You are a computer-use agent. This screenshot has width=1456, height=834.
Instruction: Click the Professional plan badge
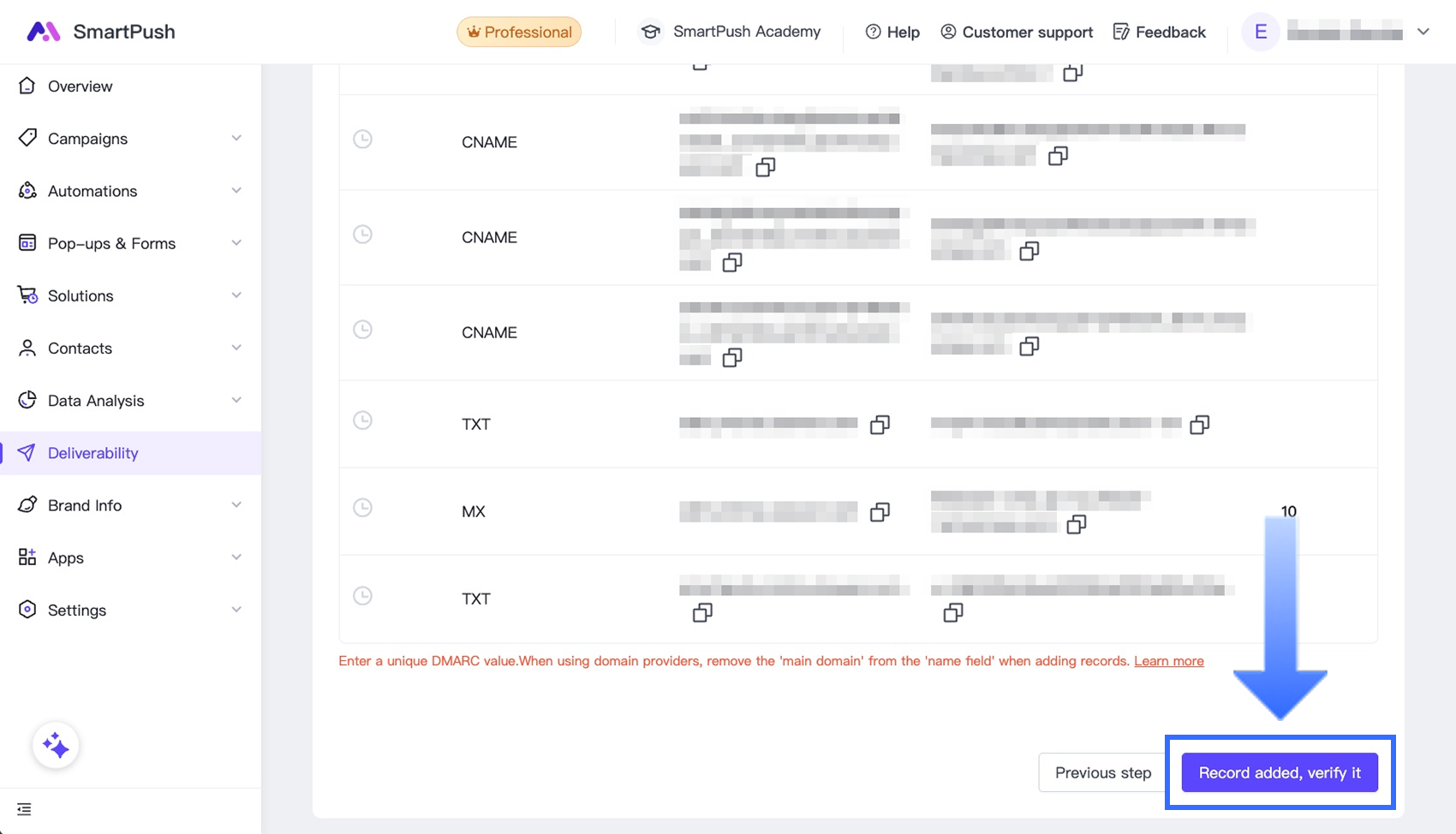[x=519, y=32]
